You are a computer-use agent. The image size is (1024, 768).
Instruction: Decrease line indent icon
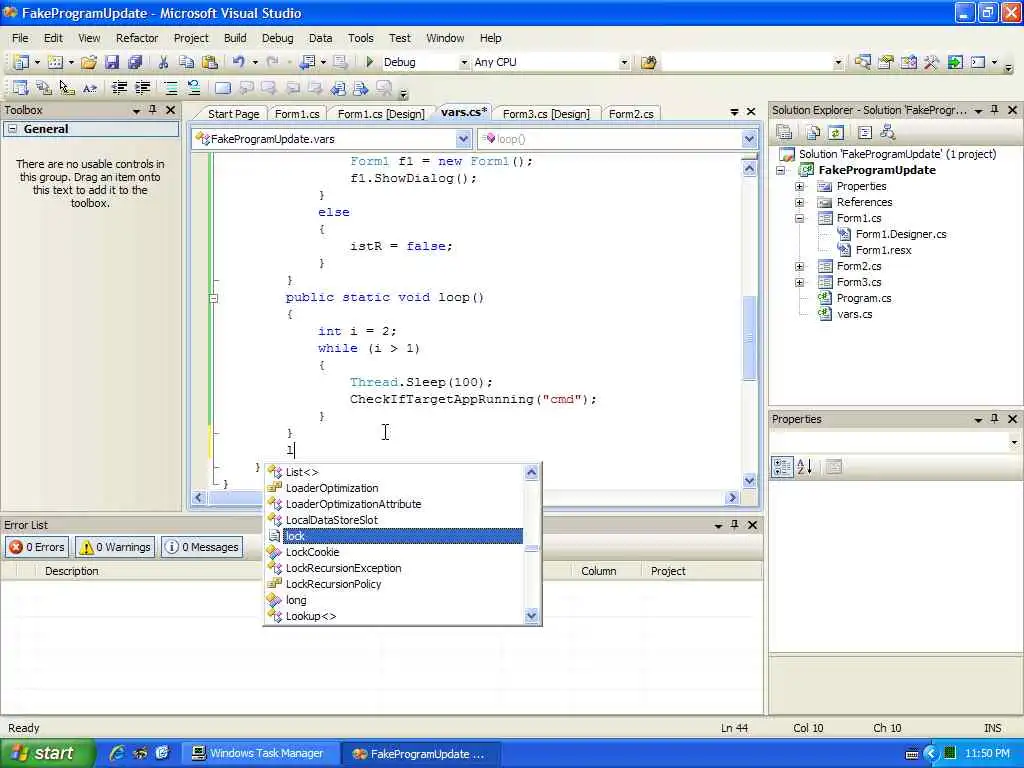coord(119,88)
